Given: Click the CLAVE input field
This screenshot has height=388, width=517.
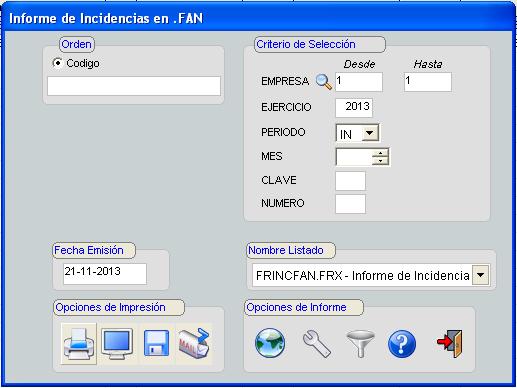Looking at the screenshot, I should (350, 181).
